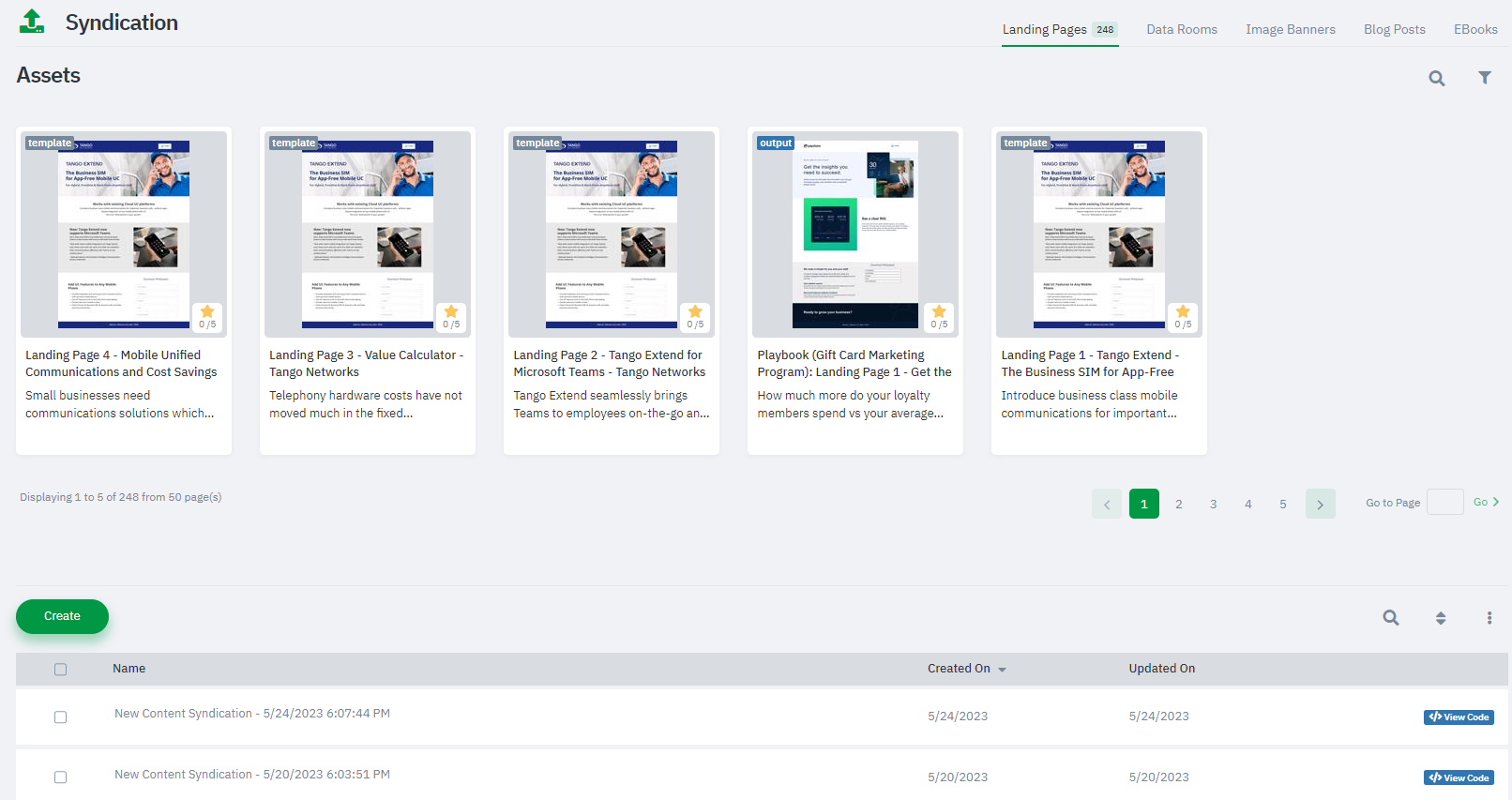Screen dimensions: 1512x800
Task: Select page 5 in pagination
Action: pos(1283,505)
